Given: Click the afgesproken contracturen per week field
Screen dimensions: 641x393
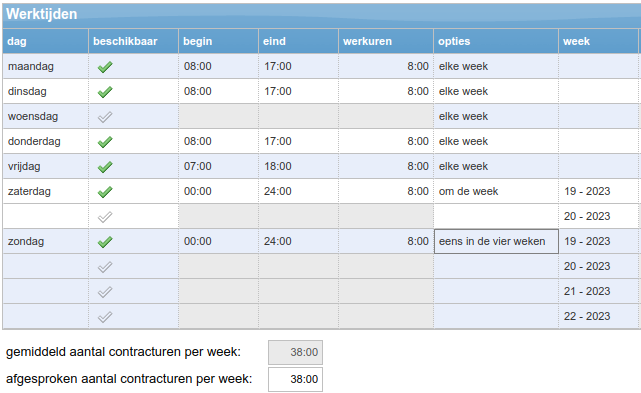Looking at the screenshot, I should coord(295,380).
